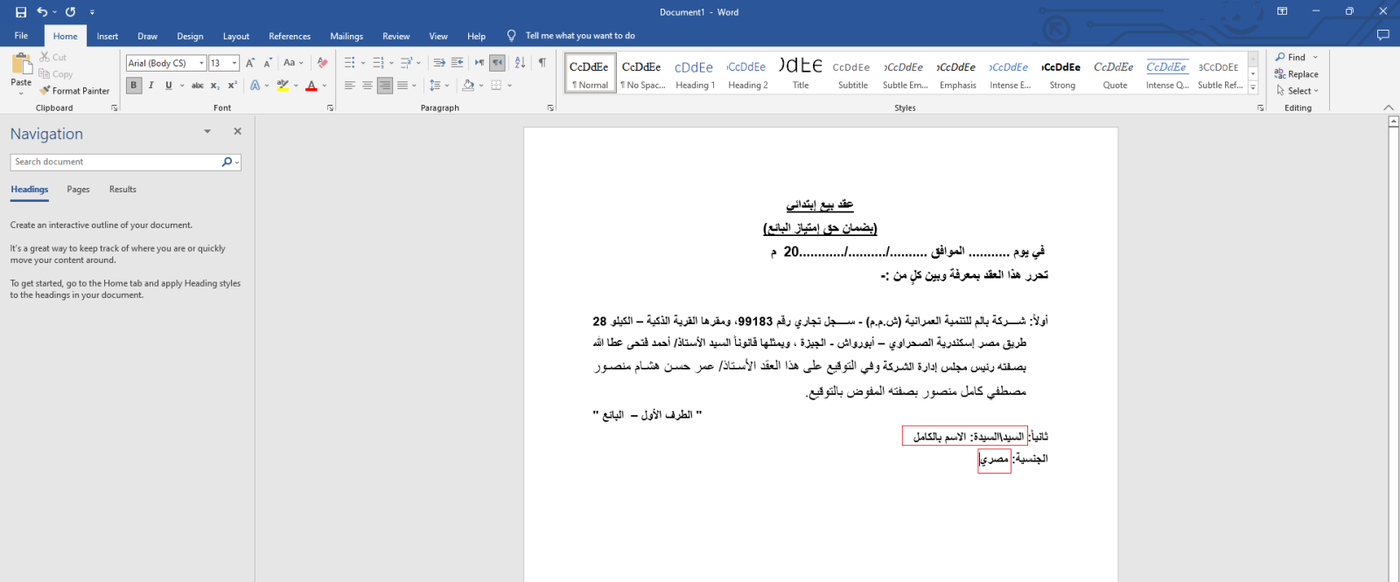Redo the last action
The height and width of the screenshot is (582, 1400).
(x=70, y=11)
